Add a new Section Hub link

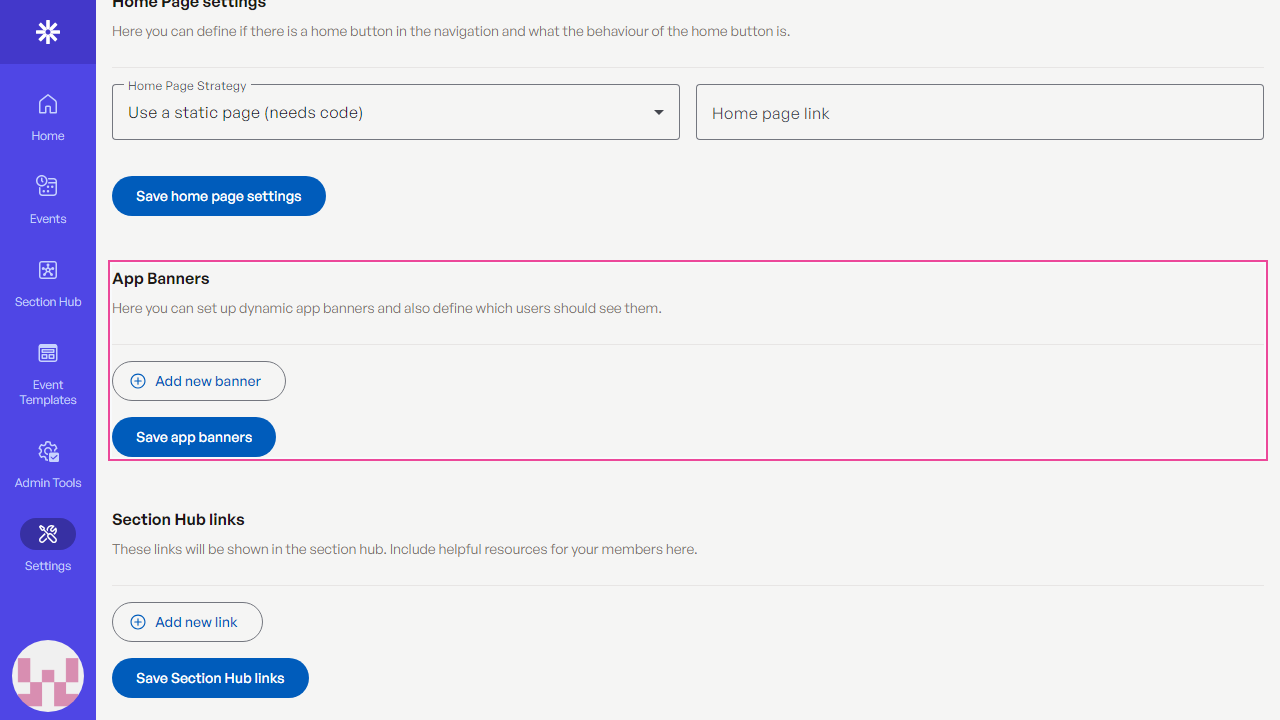(187, 622)
